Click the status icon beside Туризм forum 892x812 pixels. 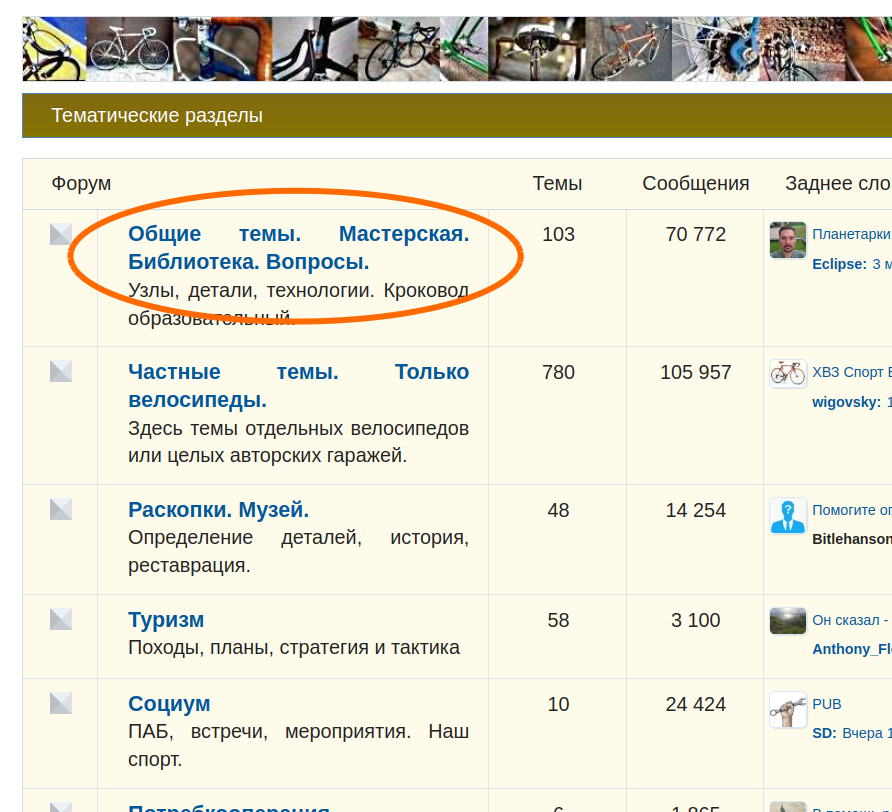coord(61,619)
